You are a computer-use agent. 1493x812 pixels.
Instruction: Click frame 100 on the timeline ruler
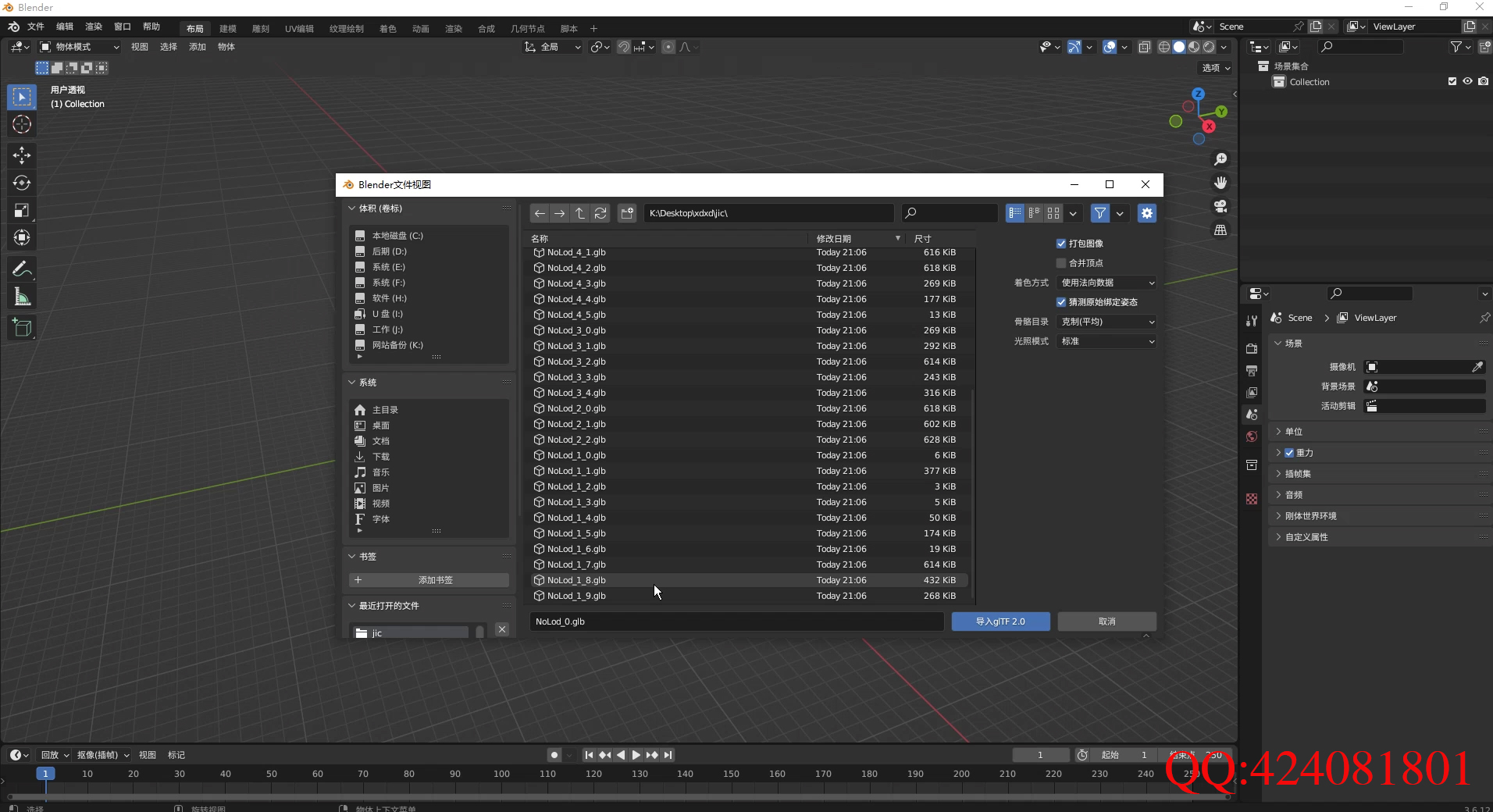click(x=501, y=774)
